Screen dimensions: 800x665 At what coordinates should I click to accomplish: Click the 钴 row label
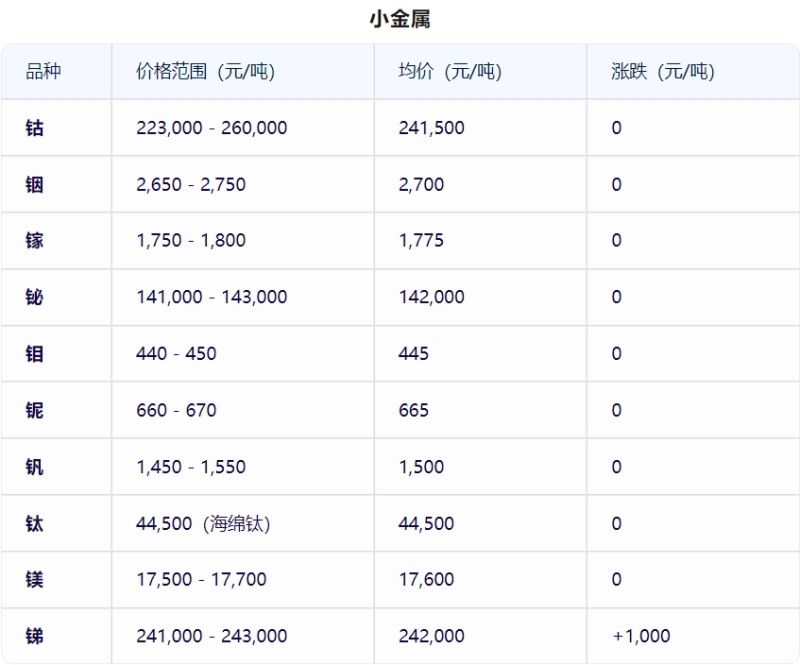pos(35,128)
